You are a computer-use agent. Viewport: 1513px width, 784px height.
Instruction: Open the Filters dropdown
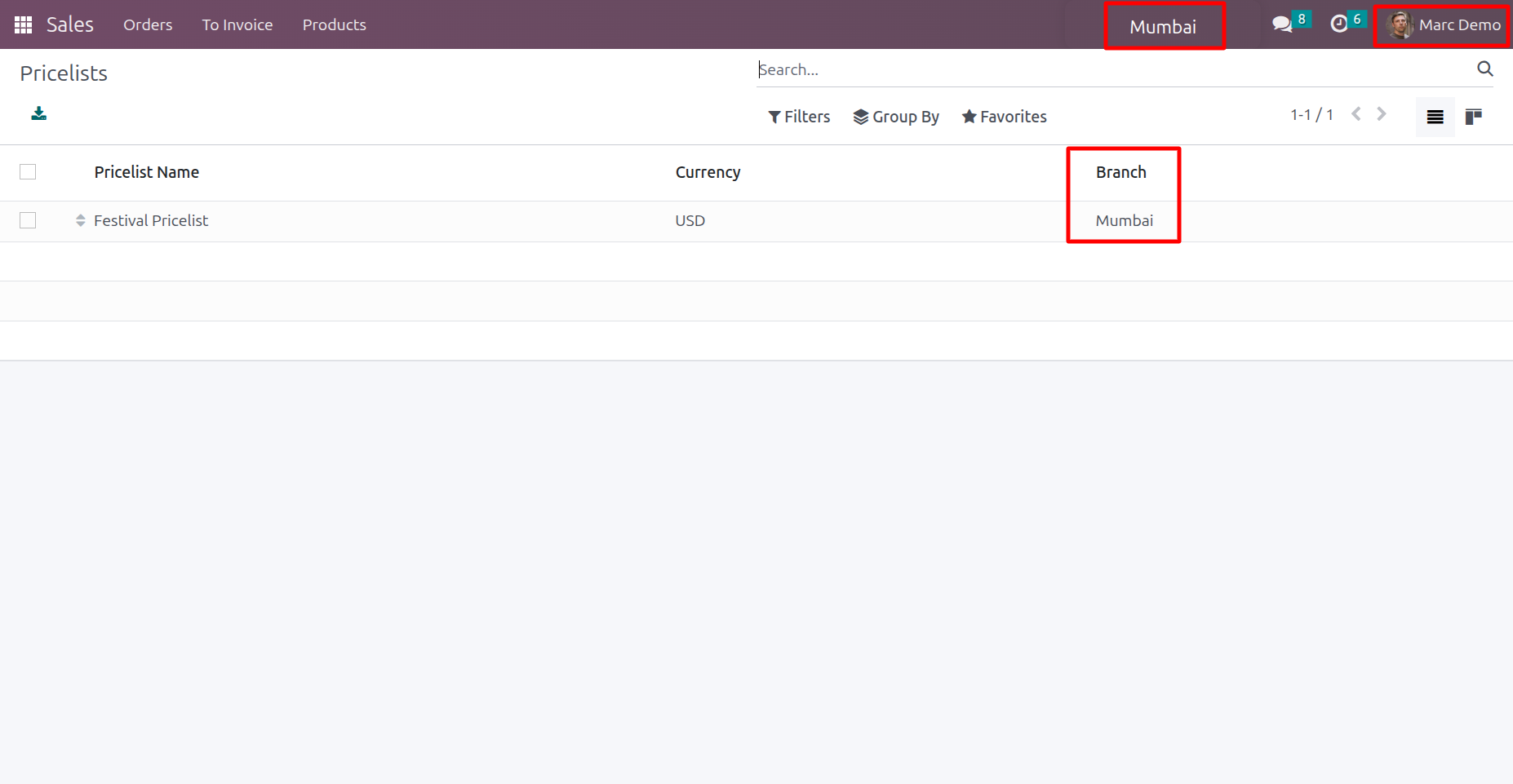click(799, 117)
